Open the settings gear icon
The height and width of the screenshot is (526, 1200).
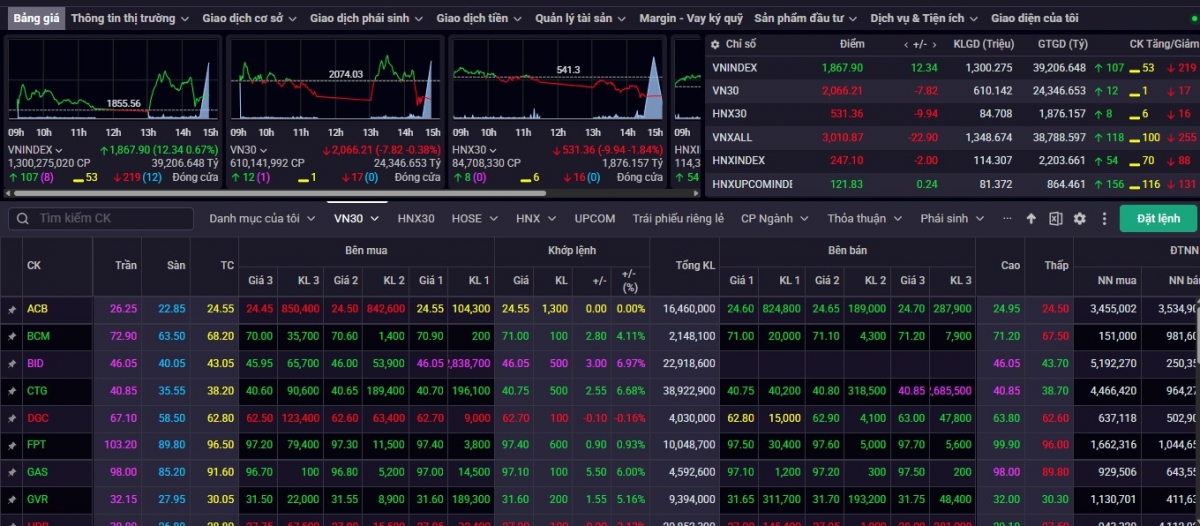(x=1079, y=219)
